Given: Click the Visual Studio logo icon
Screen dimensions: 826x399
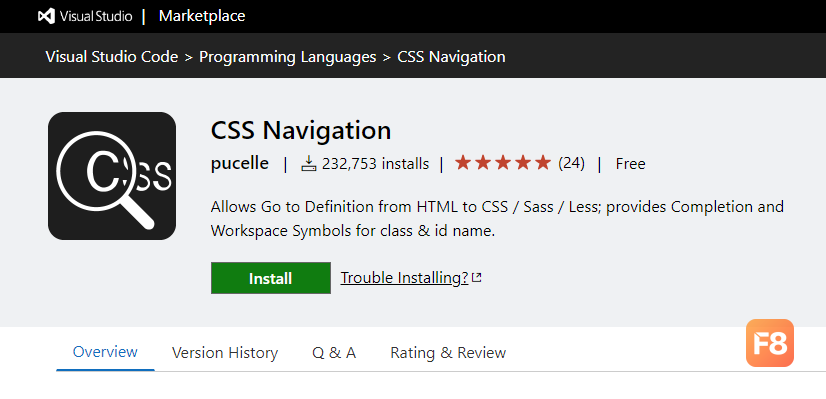Looking at the screenshot, I should 46,16.
